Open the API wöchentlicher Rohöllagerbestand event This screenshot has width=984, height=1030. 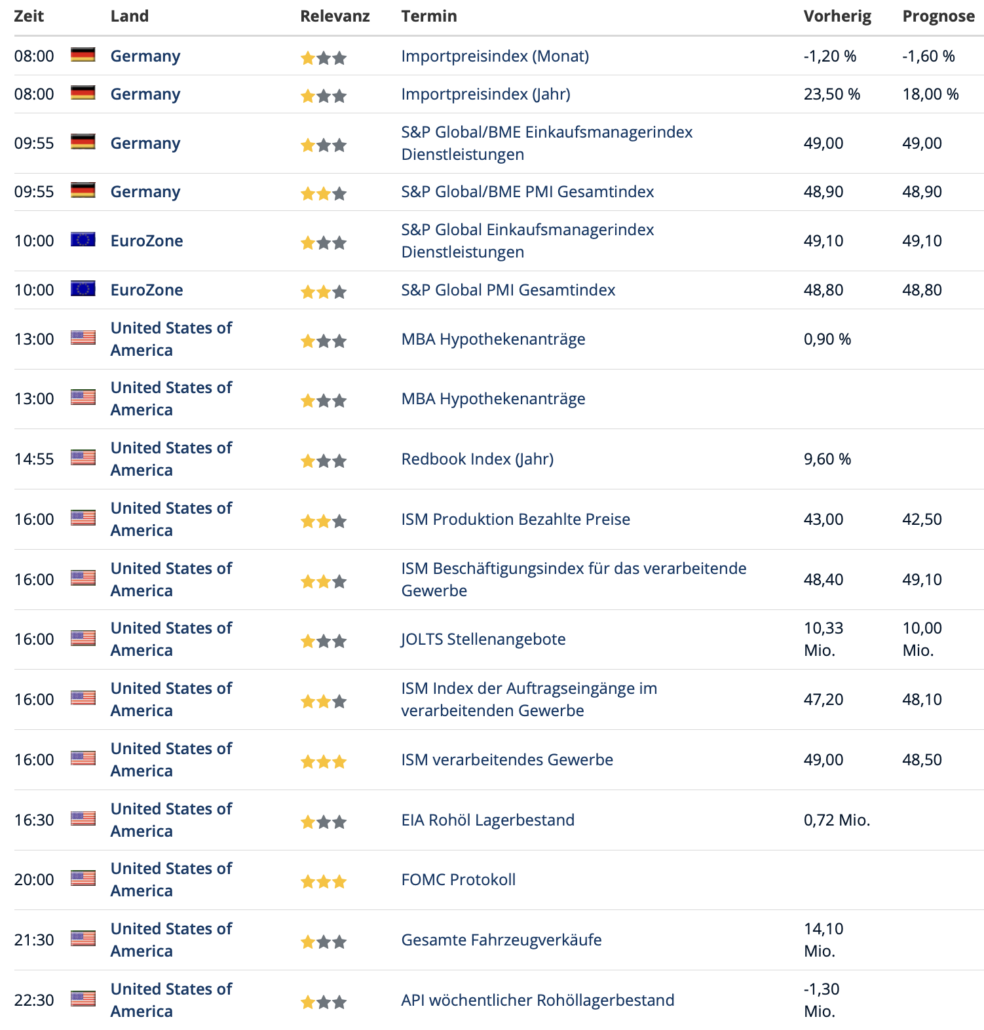[537, 1000]
